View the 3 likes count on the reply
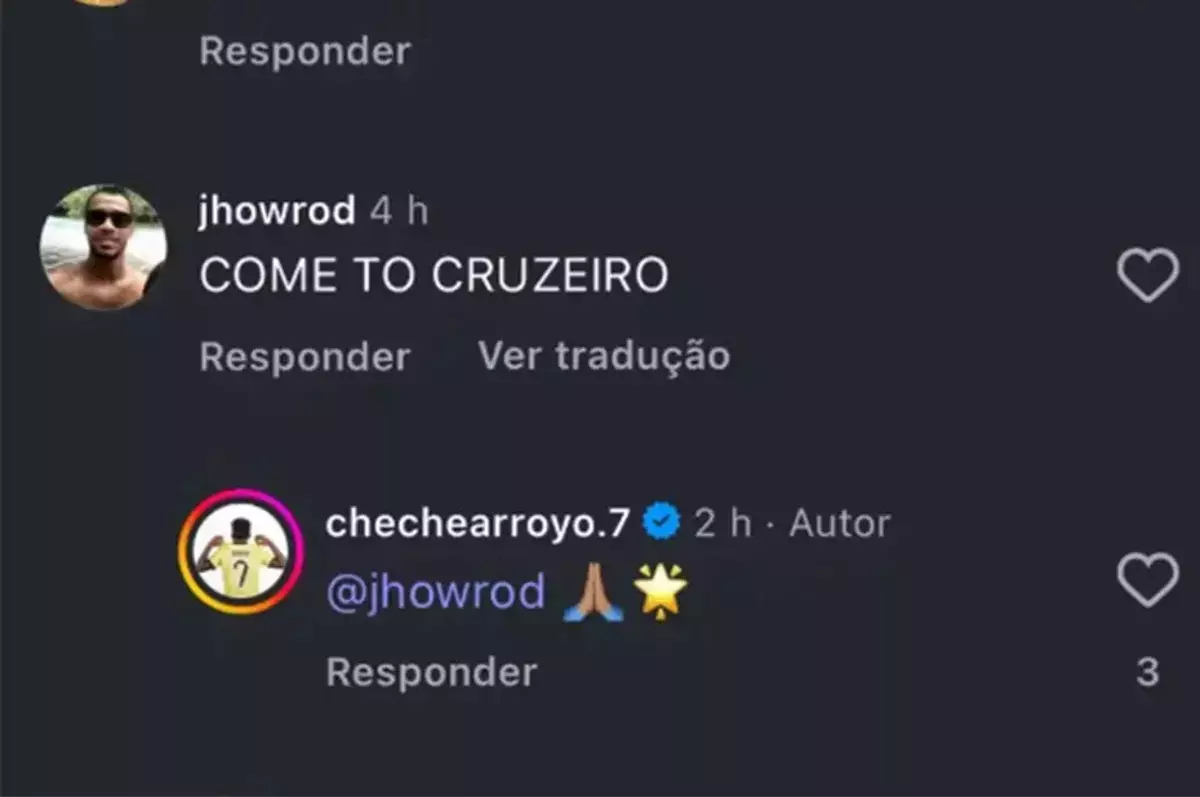Image resolution: width=1200 pixels, height=797 pixels. 1148,672
